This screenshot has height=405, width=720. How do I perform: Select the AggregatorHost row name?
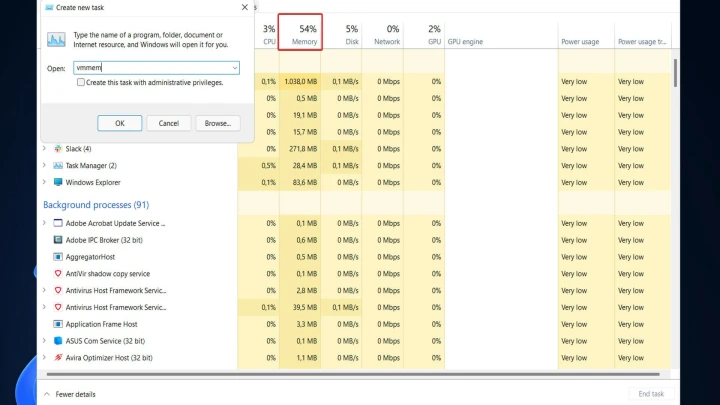click(90, 257)
